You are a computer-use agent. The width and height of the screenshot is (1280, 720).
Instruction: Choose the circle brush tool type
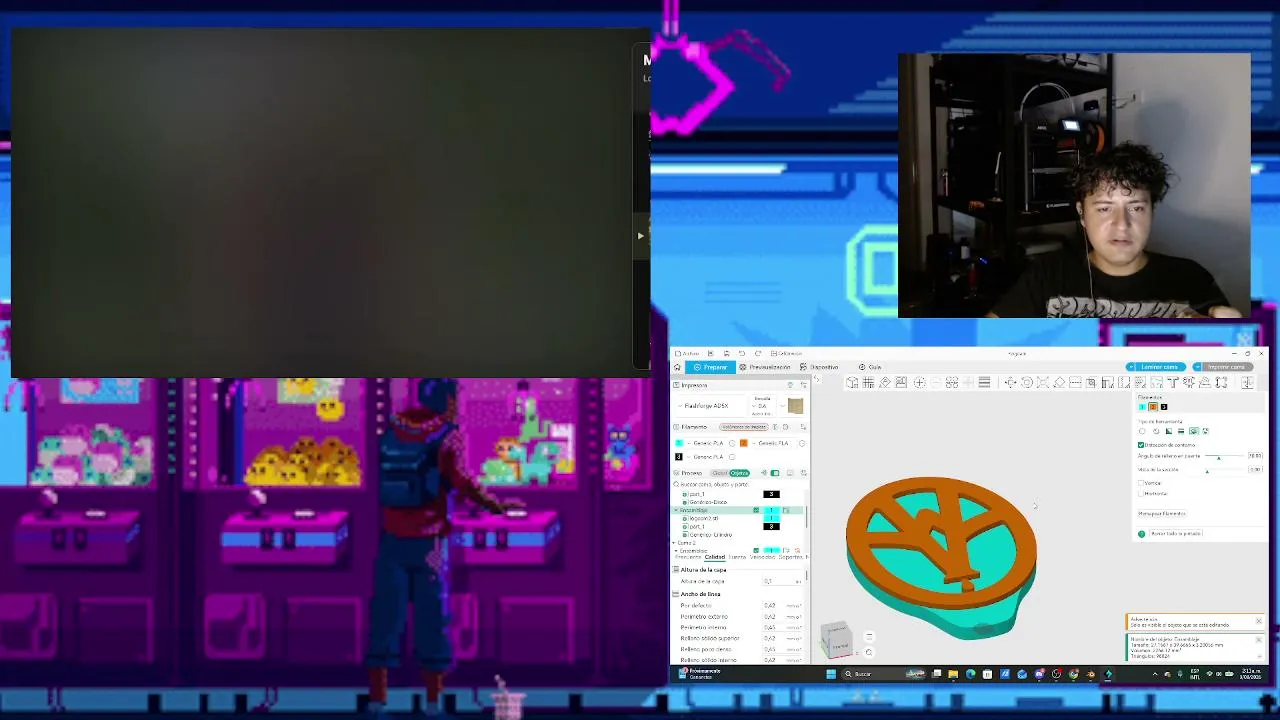point(1143,431)
